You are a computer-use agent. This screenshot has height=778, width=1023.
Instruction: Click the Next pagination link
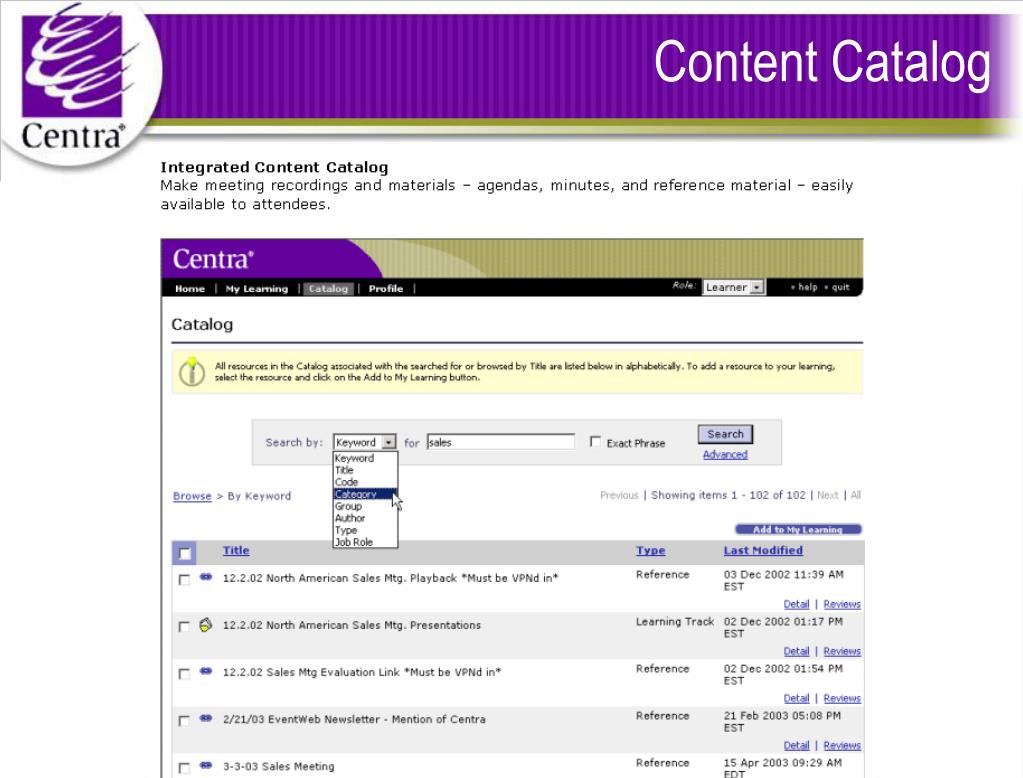[827, 495]
